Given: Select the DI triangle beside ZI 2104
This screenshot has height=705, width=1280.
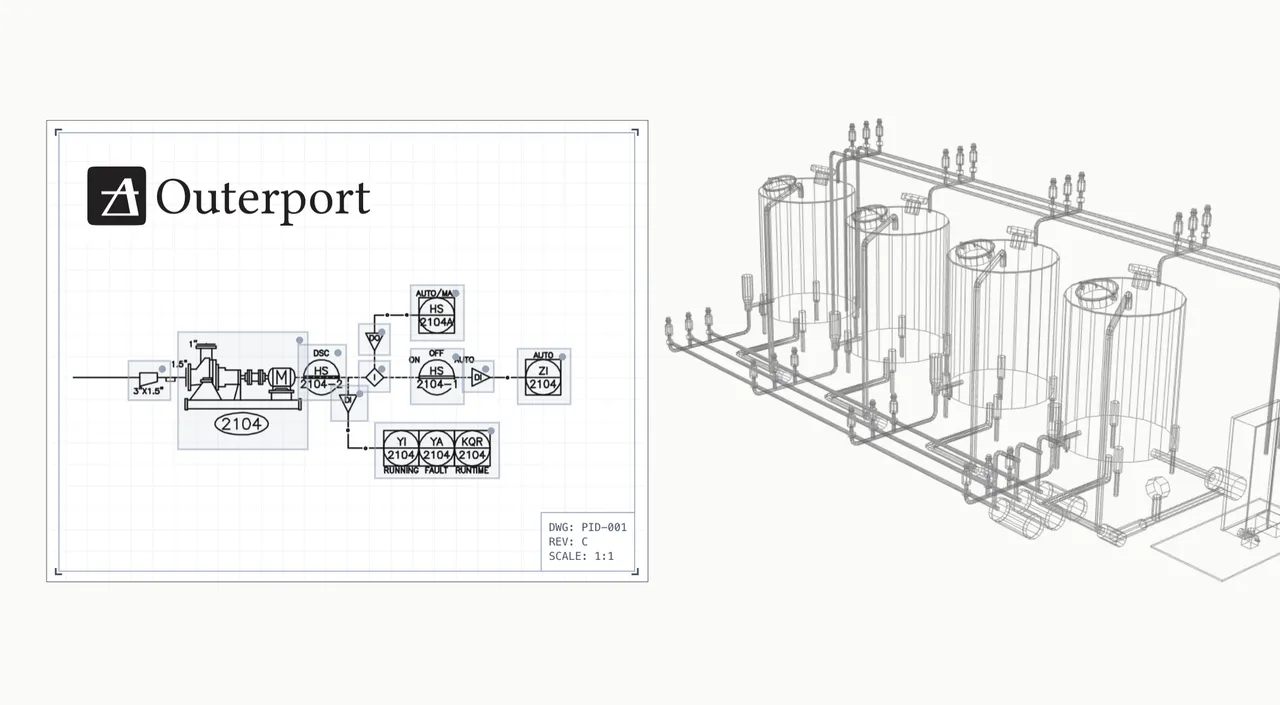Looking at the screenshot, I should [x=479, y=377].
